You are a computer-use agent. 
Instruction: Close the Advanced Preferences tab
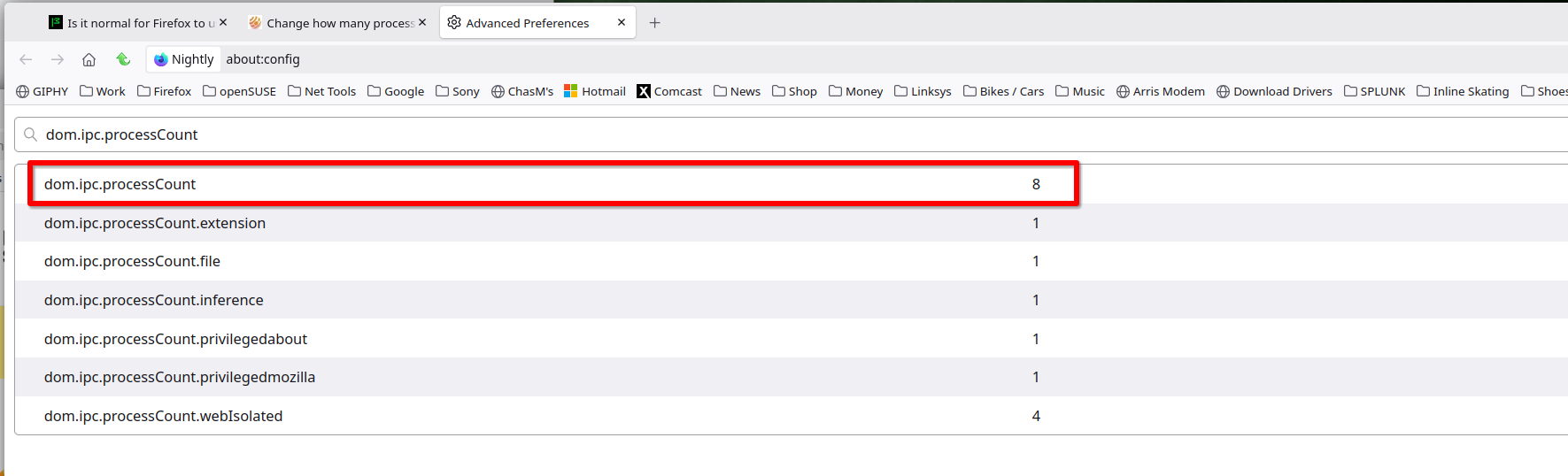(622, 22)
